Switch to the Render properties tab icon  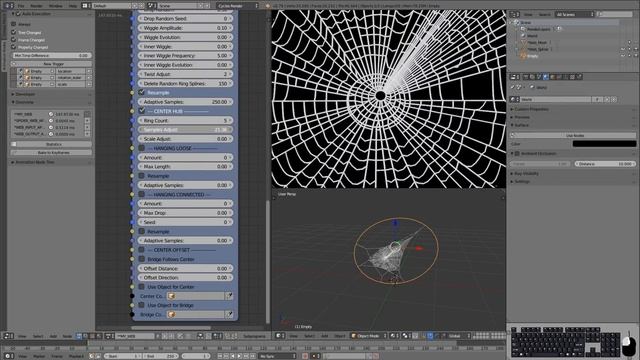(526, 77)
